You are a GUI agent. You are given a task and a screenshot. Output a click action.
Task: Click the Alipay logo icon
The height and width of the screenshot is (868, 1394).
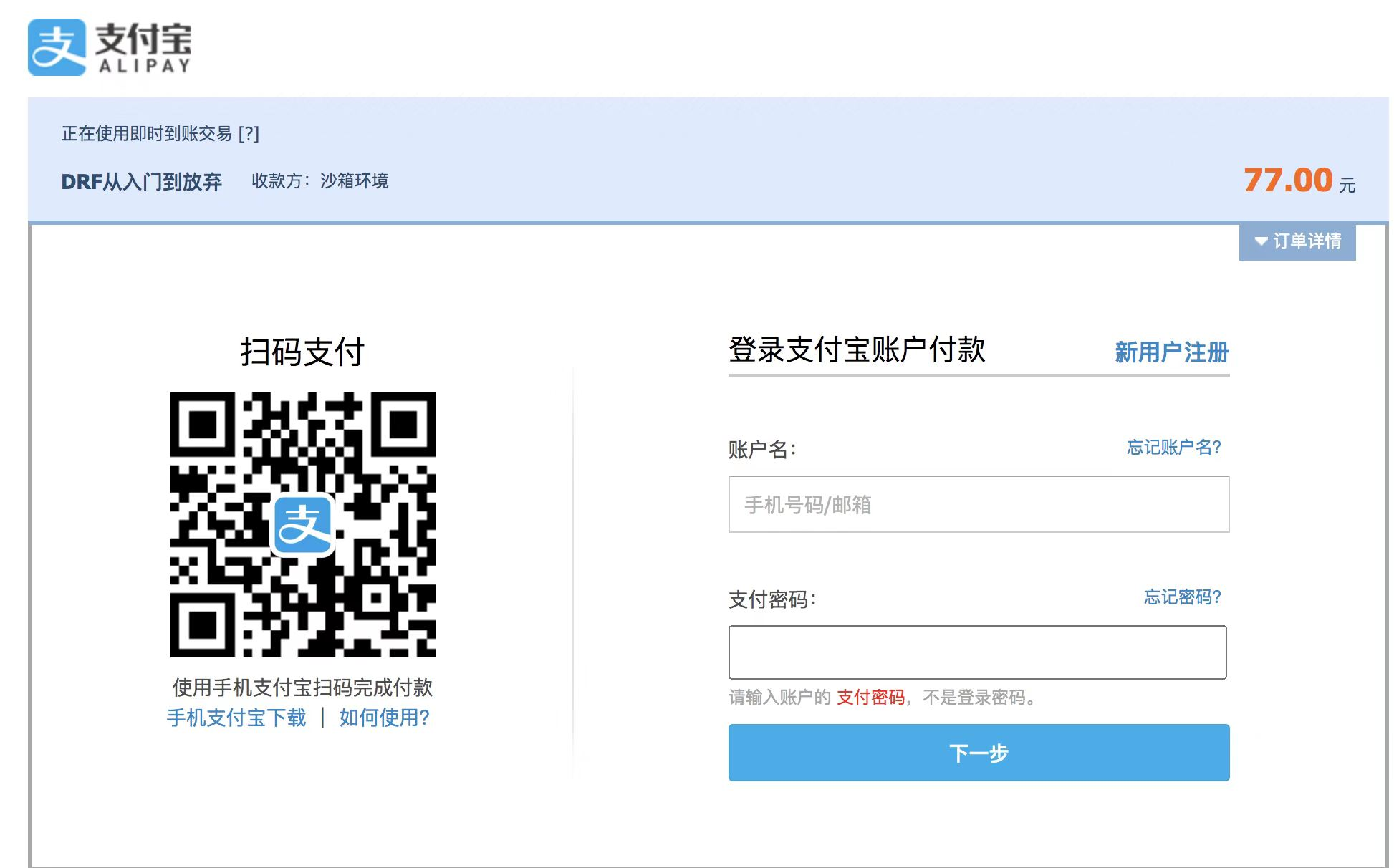point(57,47)
